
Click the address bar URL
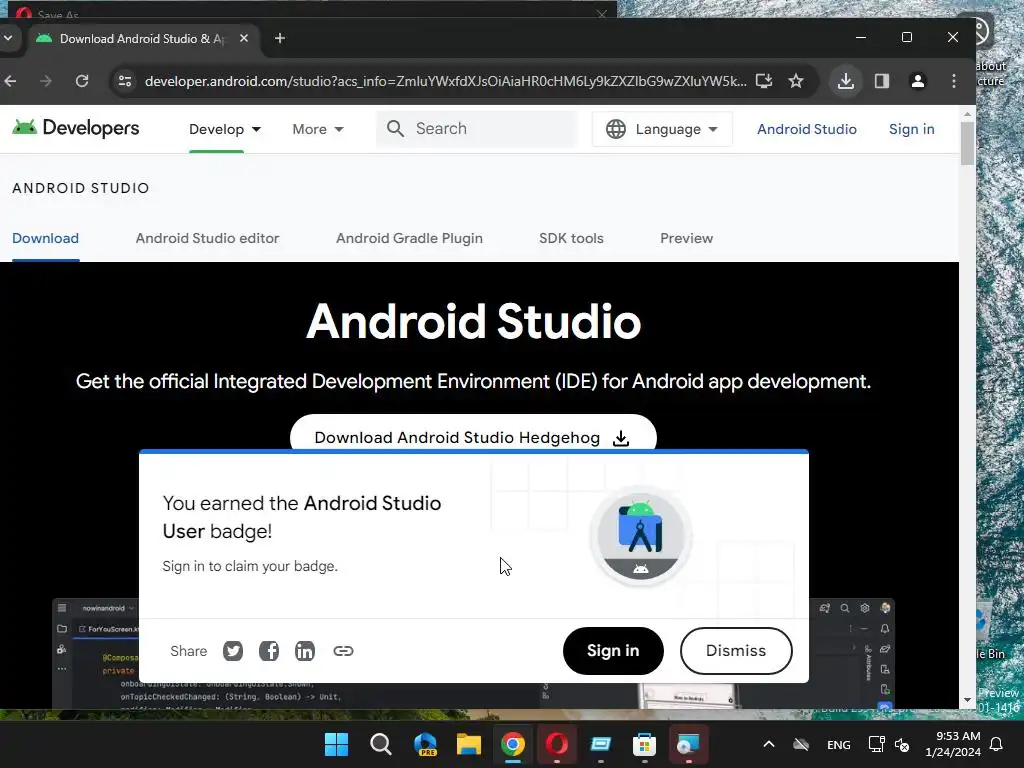coord(445,81)
